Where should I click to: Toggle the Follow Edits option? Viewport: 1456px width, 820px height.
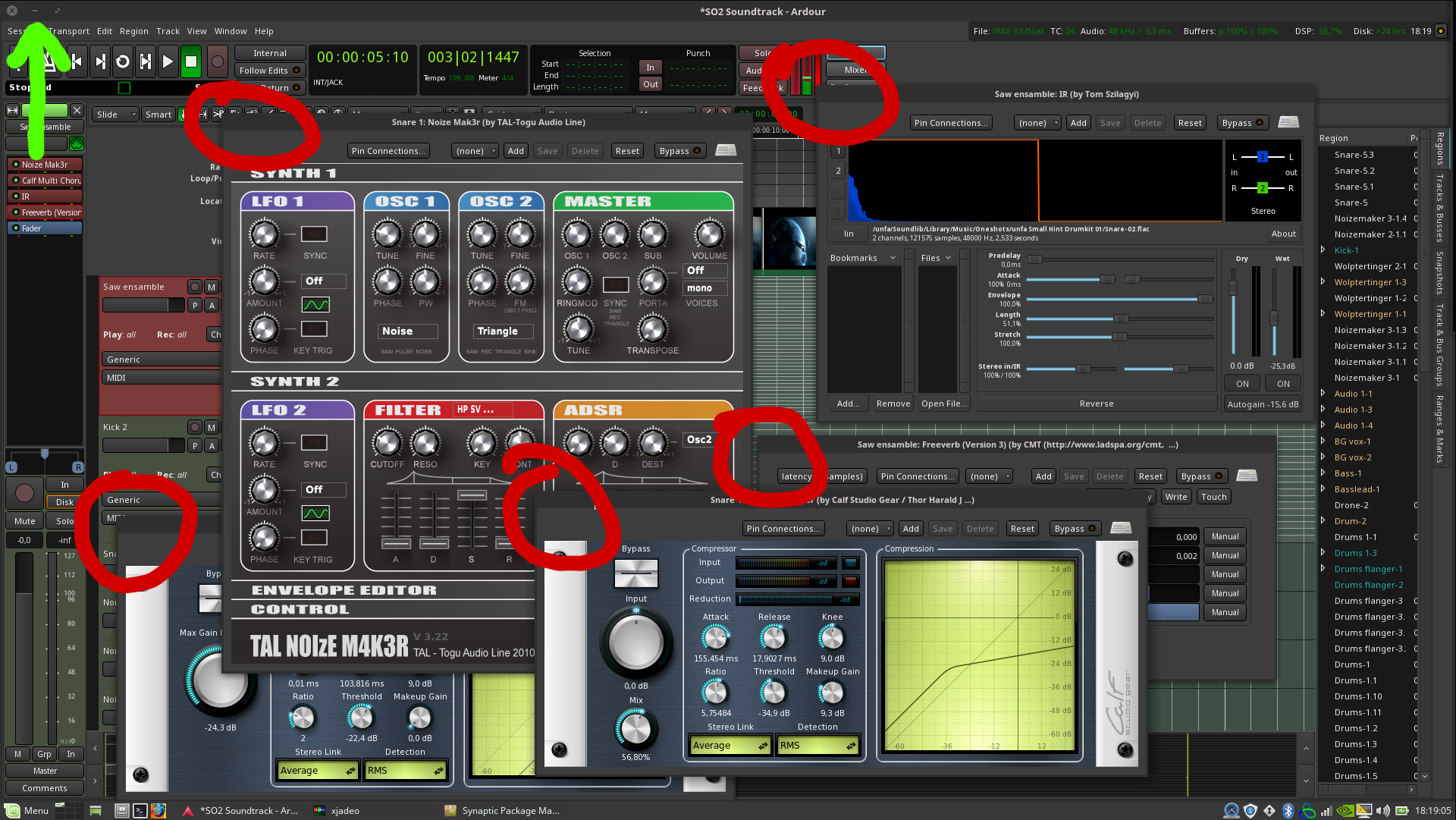click(x=269, y=71)
